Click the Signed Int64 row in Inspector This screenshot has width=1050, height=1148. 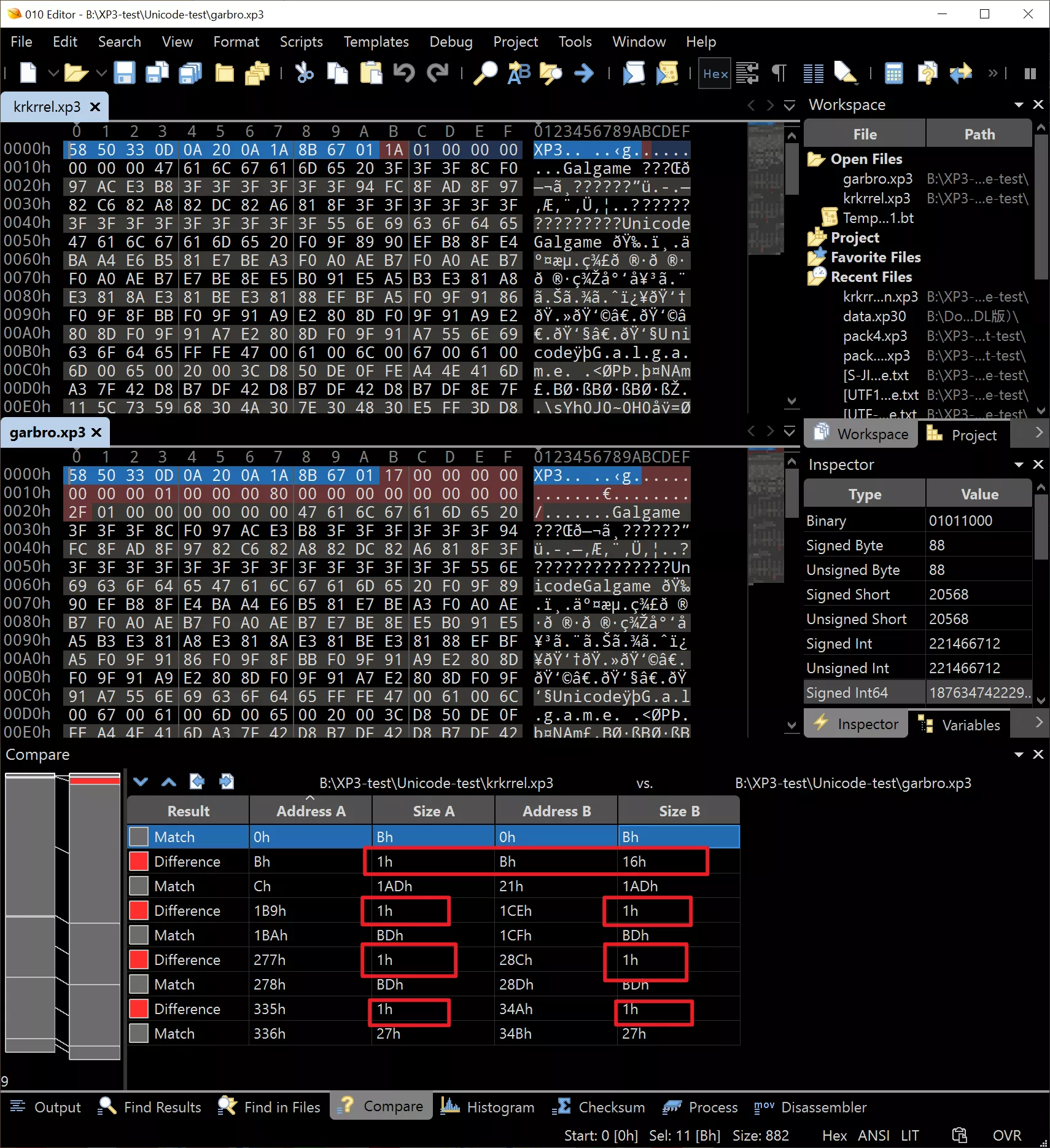847,693
